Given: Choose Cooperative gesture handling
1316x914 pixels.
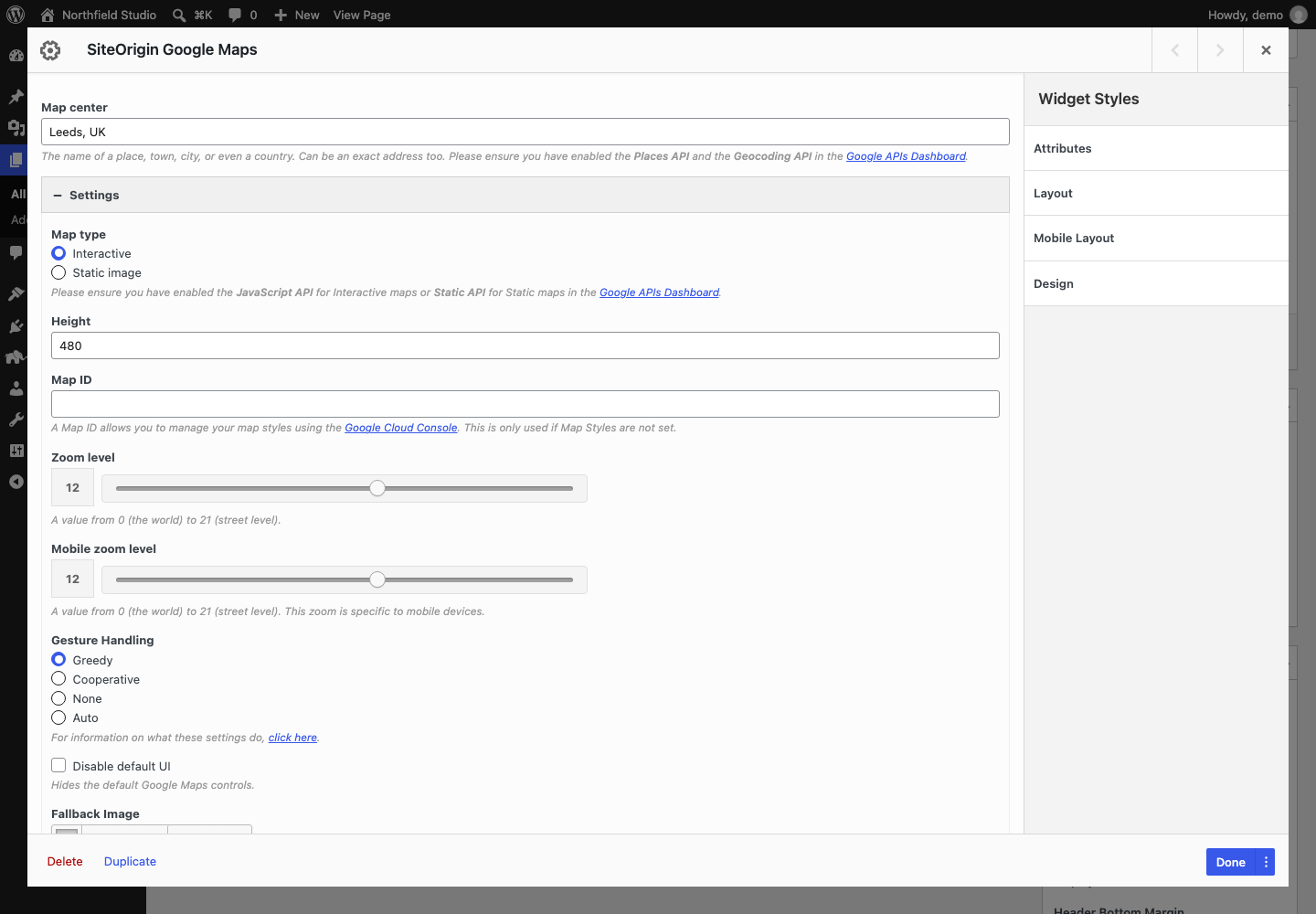Looking at the screenshot, I should [x=58, y=679].
